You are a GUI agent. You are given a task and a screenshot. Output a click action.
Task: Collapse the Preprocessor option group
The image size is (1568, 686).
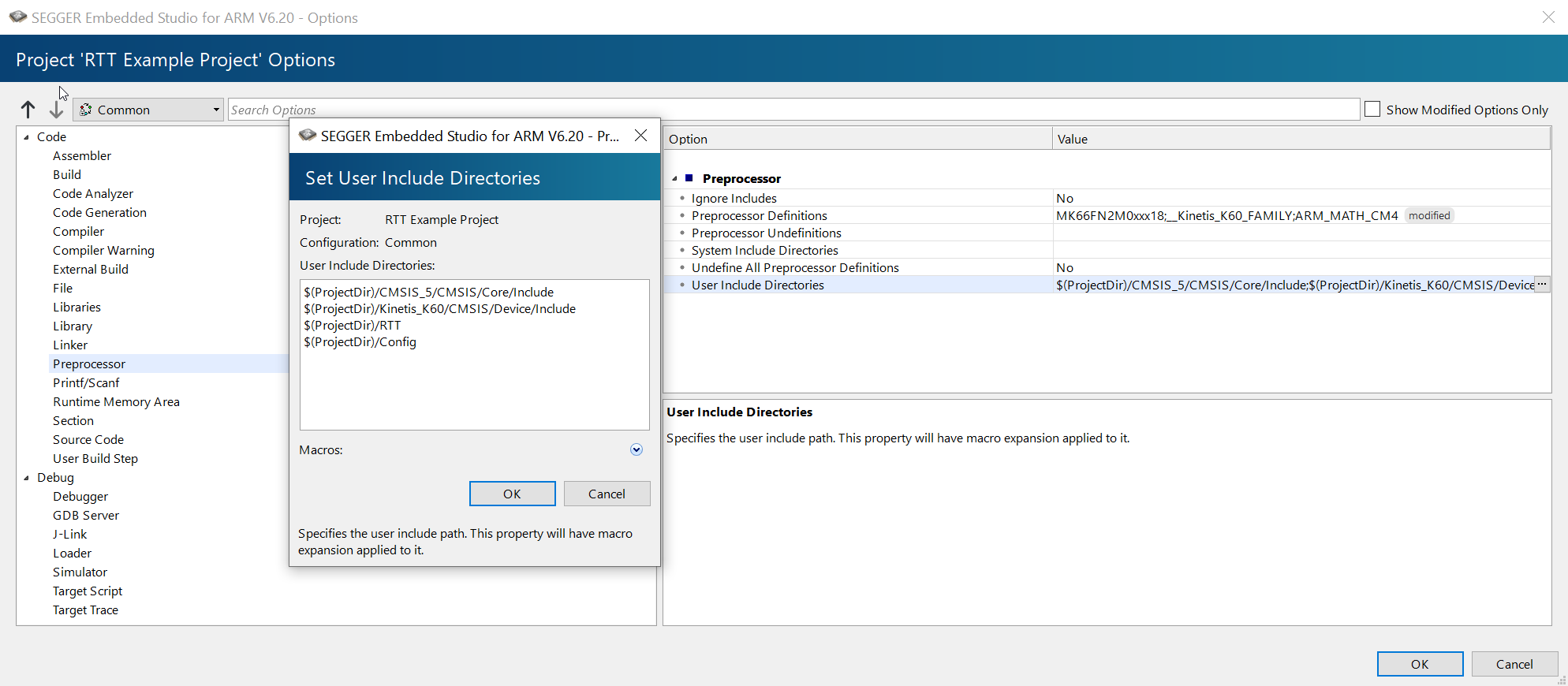pyautogui.click(x=674, y=179)
